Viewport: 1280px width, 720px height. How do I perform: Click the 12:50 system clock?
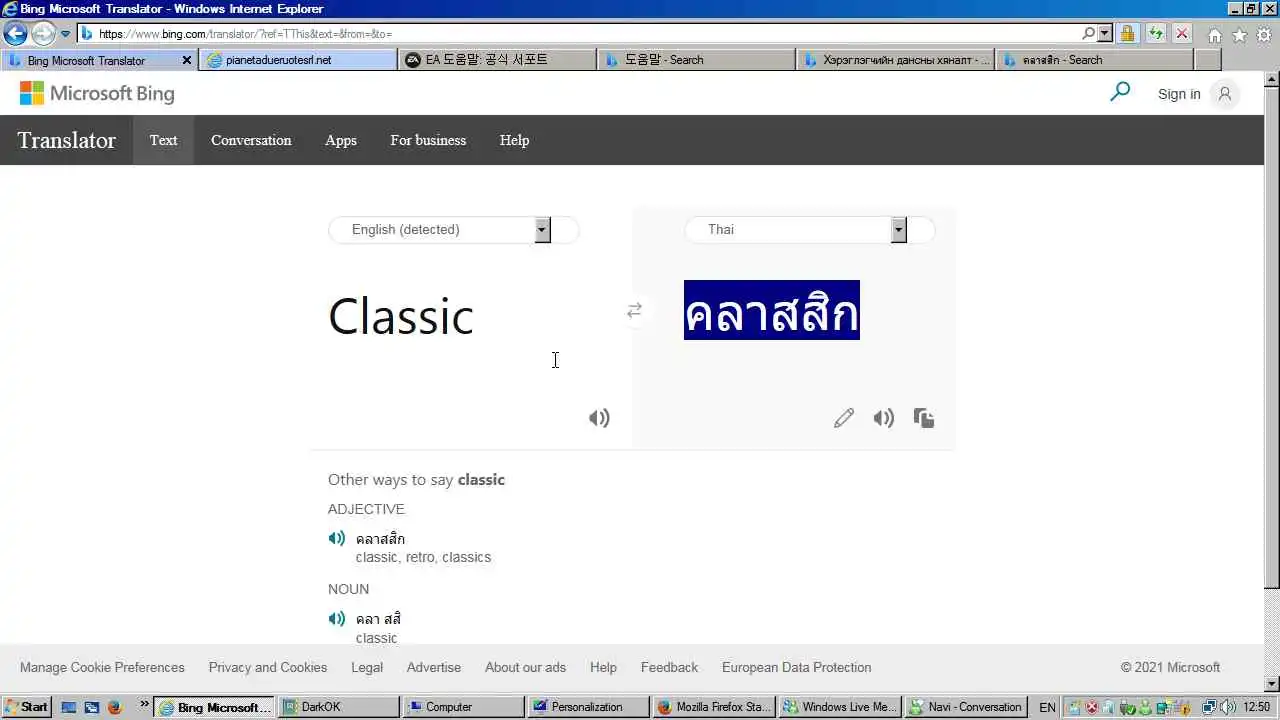coord(1256,707)
